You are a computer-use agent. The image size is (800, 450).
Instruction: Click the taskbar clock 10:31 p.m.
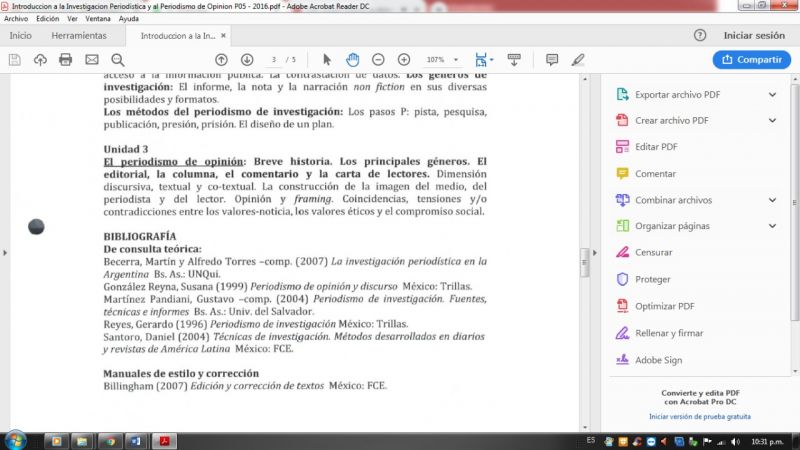click(767, 441)
